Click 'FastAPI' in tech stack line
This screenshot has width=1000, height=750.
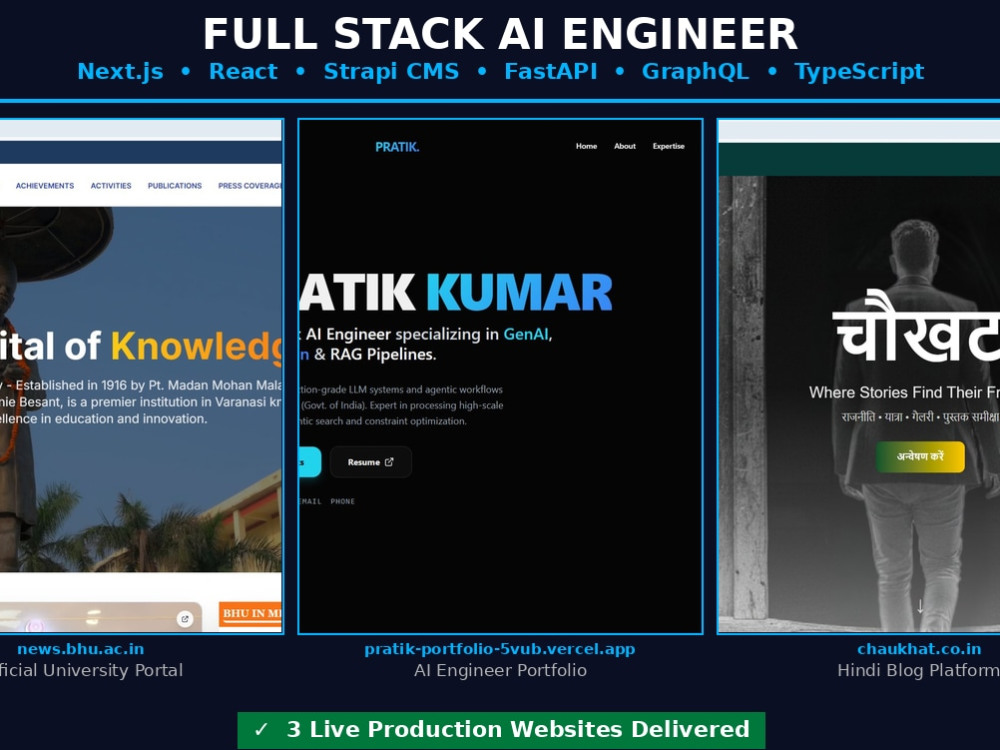coord(550,71)
